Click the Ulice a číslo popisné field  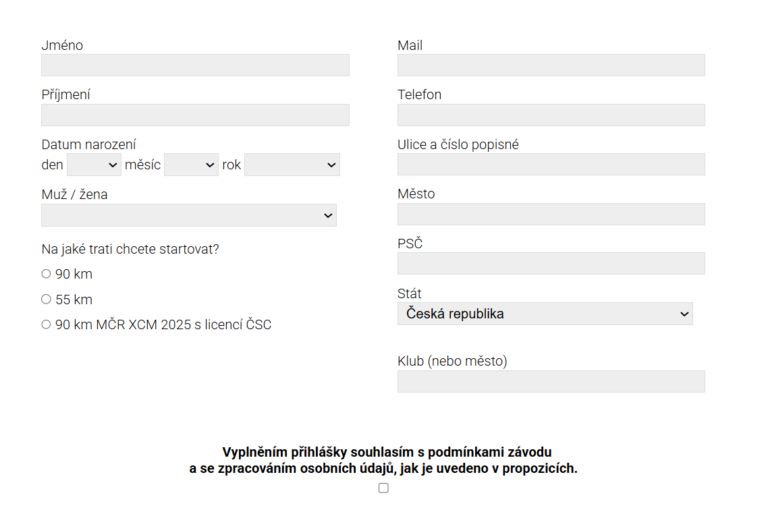coord(551,164)
